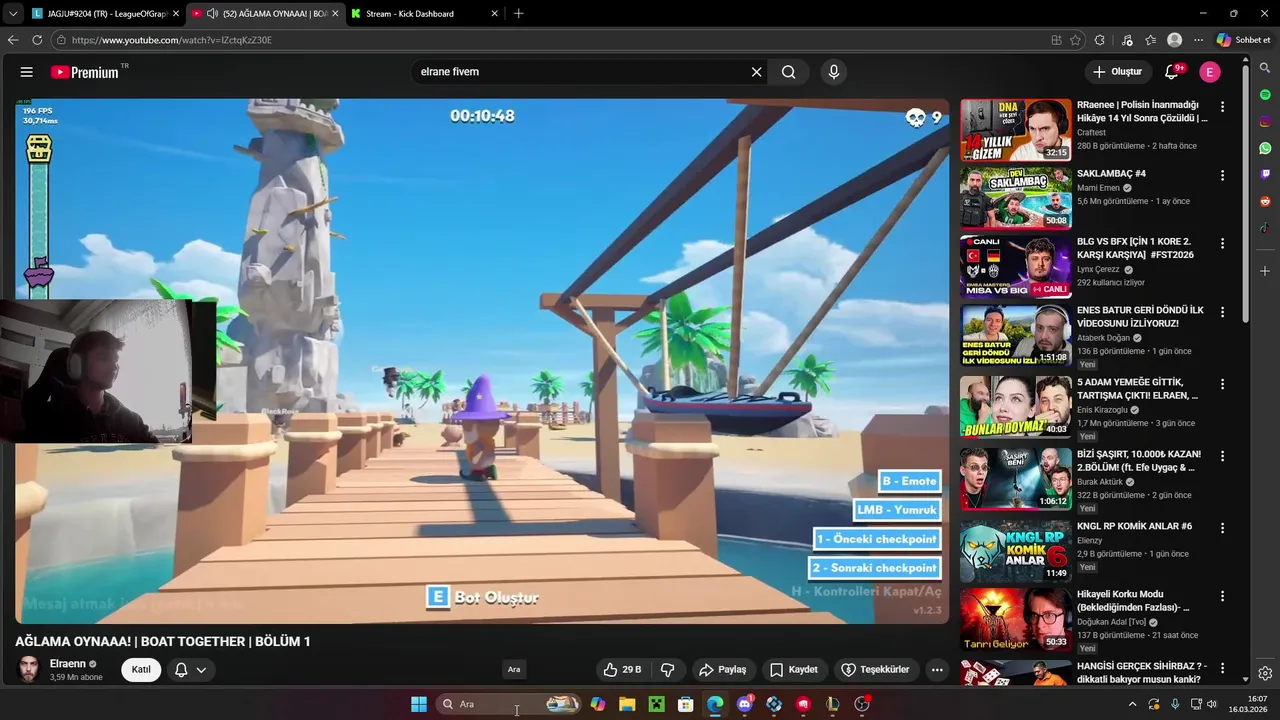This screenshot has height=720, width=1280.
Task: Open the Windows Start menu
Action: pos(419,704)
